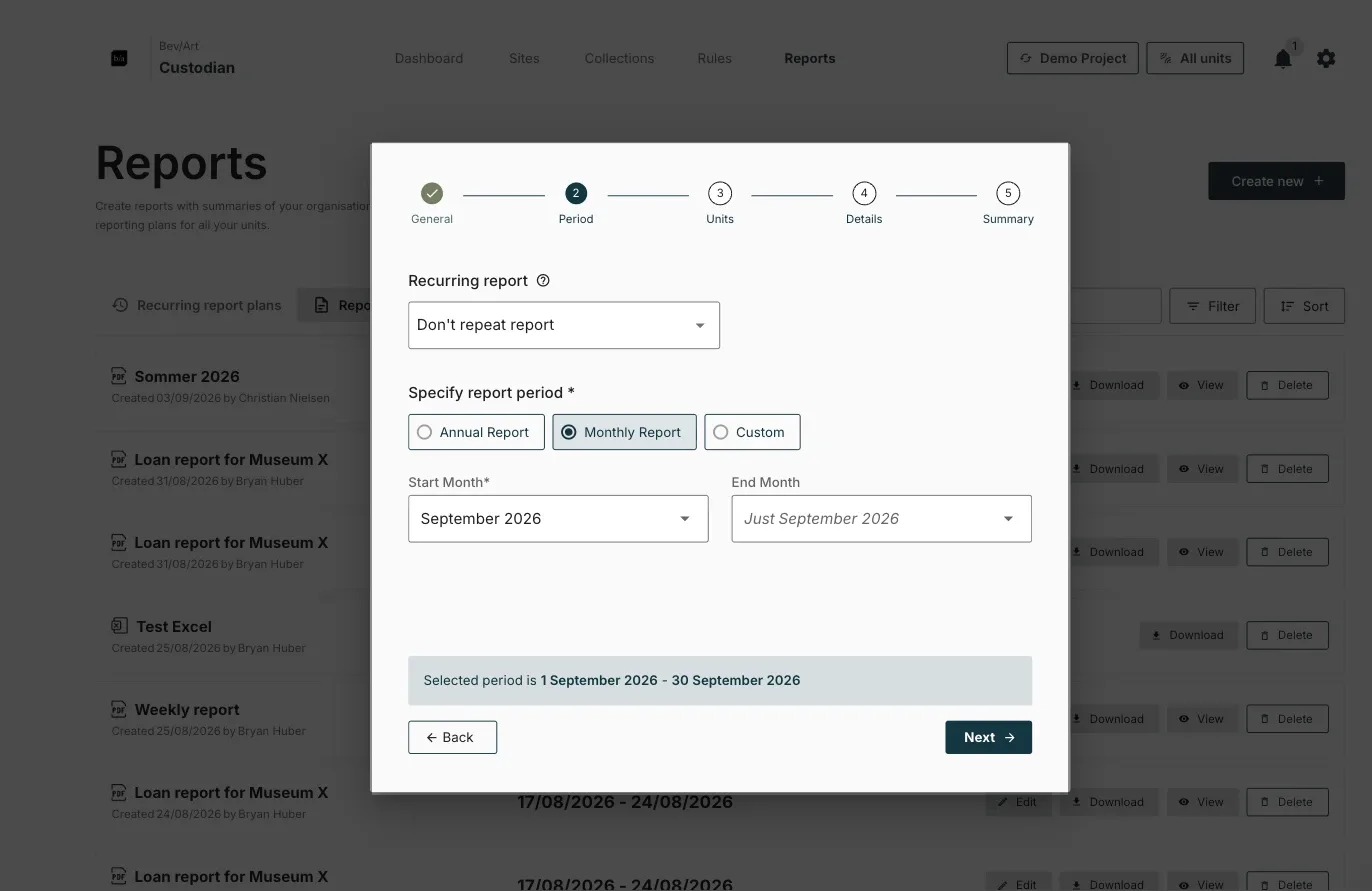Open the Start Month dropdown
Screen dimensions: 1372x891
[x=558, y=519]
